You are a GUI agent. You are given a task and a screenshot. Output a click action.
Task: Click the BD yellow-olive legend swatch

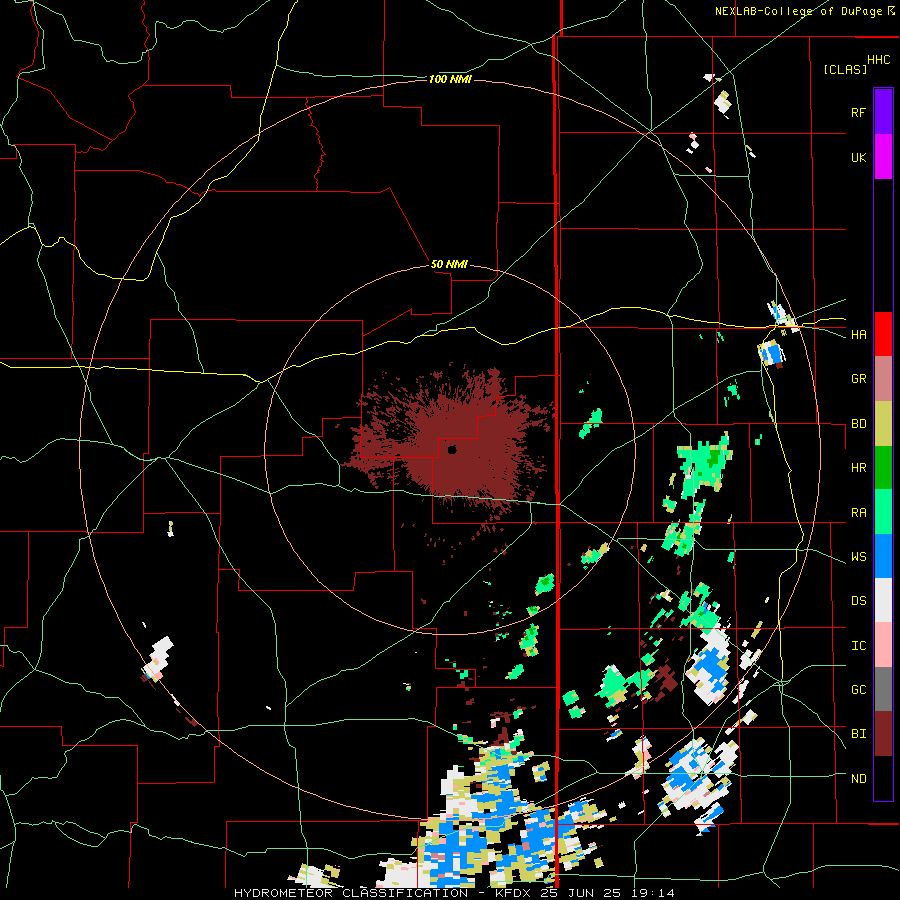883,423
